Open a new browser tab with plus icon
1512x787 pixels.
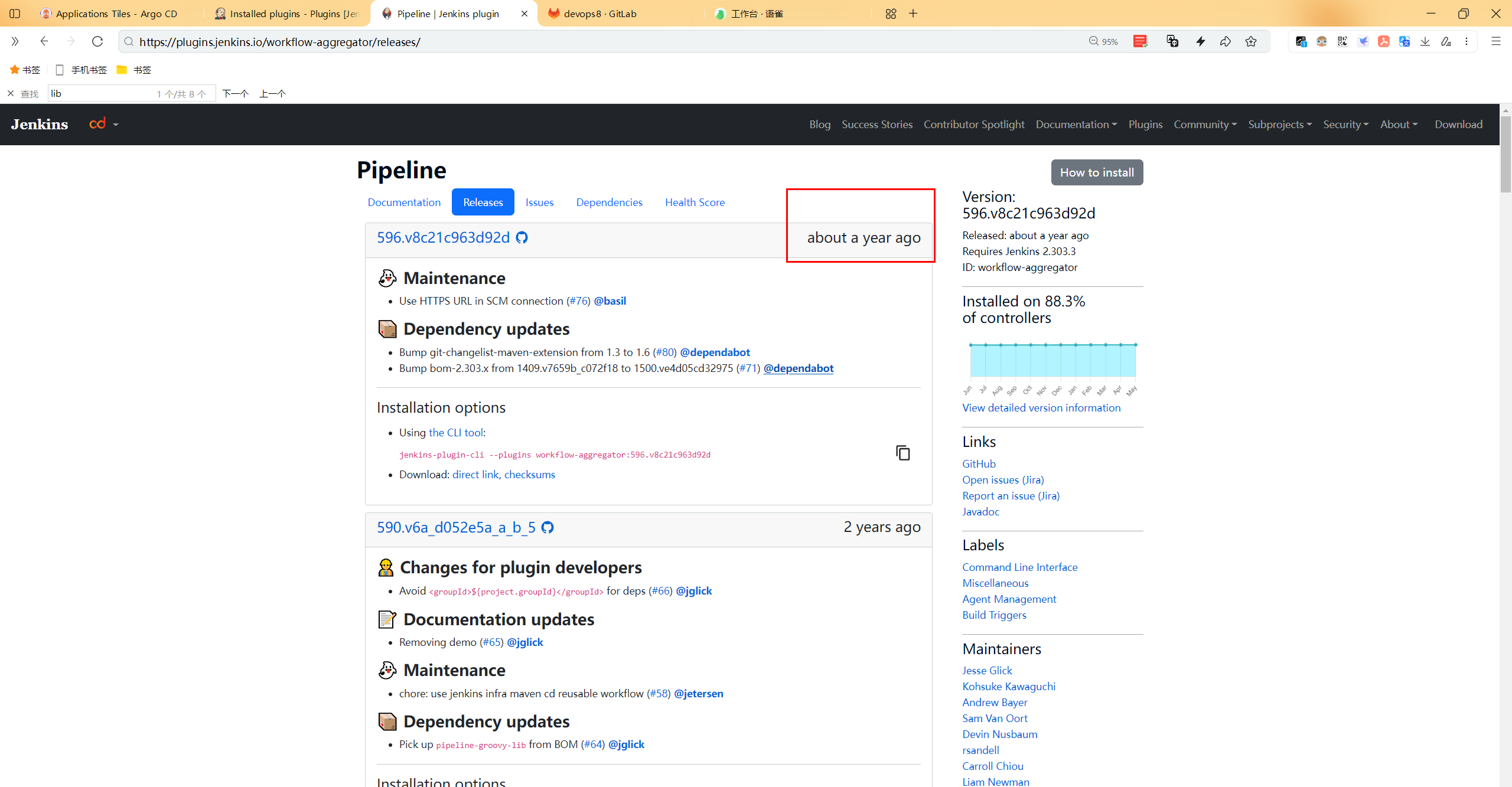(913, 13)
